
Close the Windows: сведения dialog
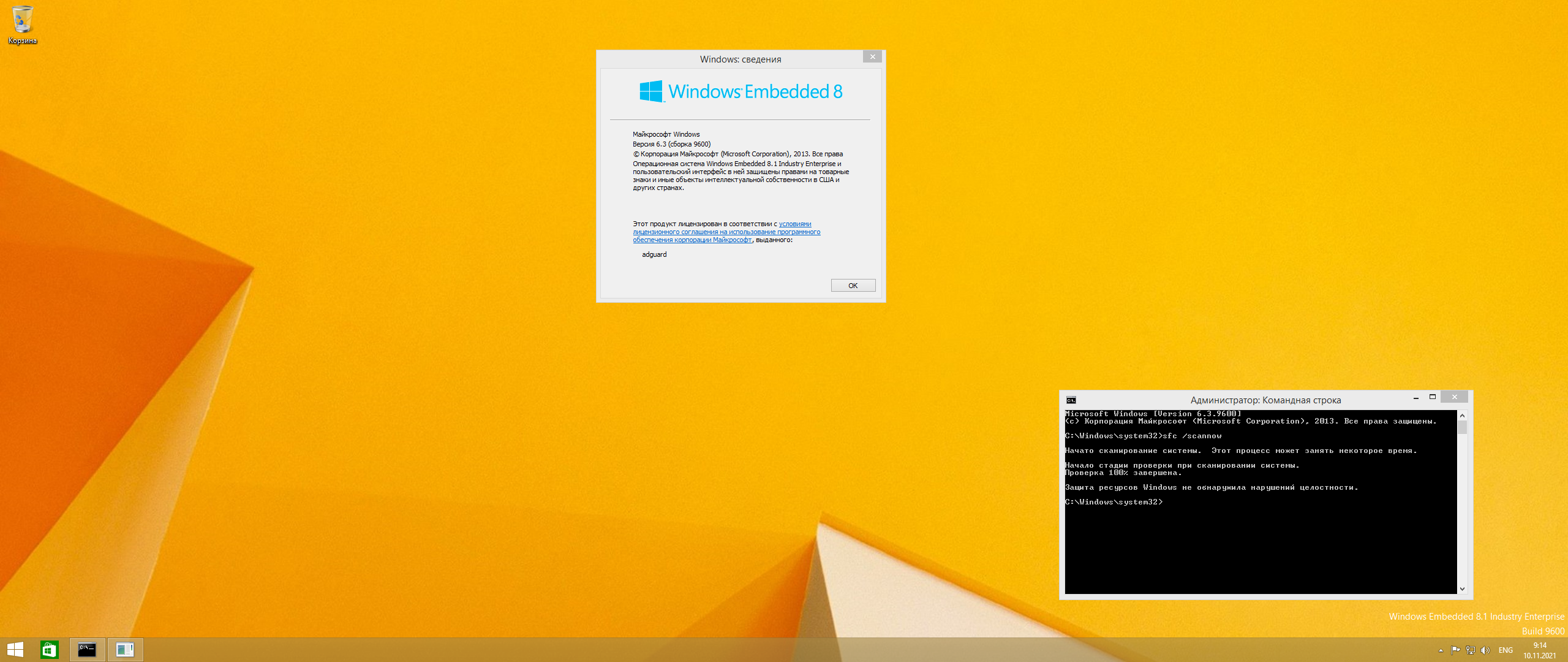873,56
